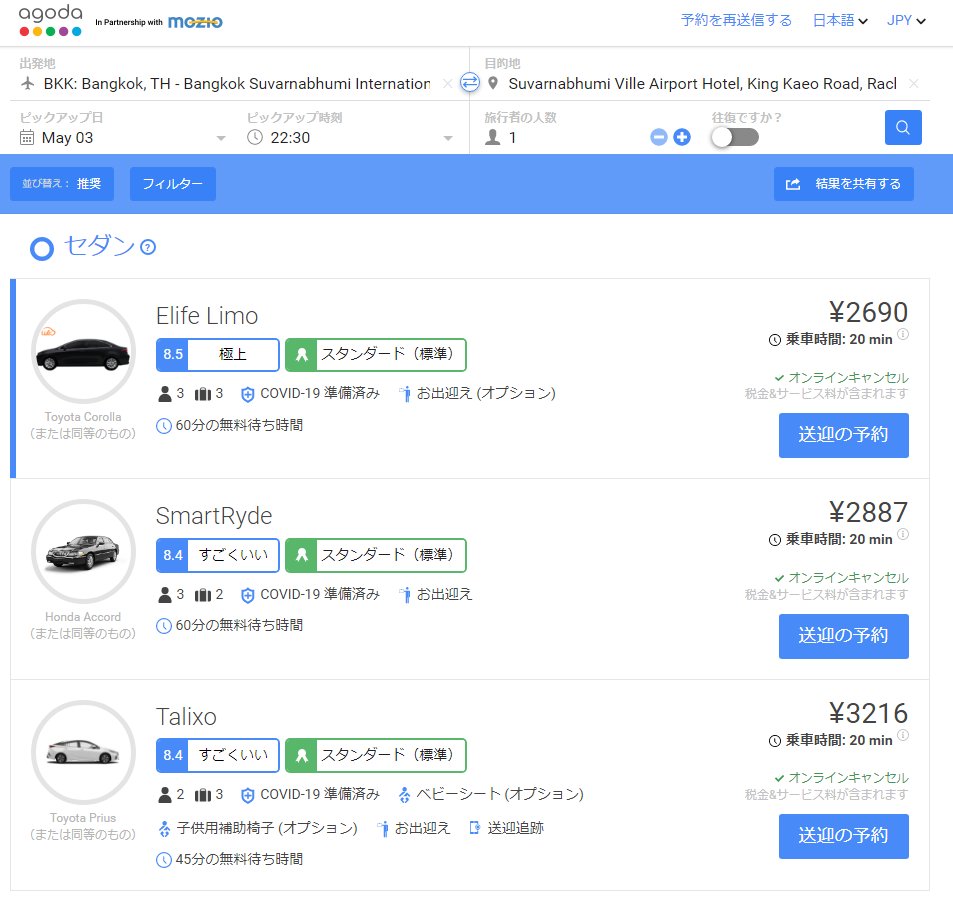Image resolution: width=953 pixels, height=900 pixels.
Task: Click the info icon beside SmartRyde ride time
Action: (x=903, y=534)
